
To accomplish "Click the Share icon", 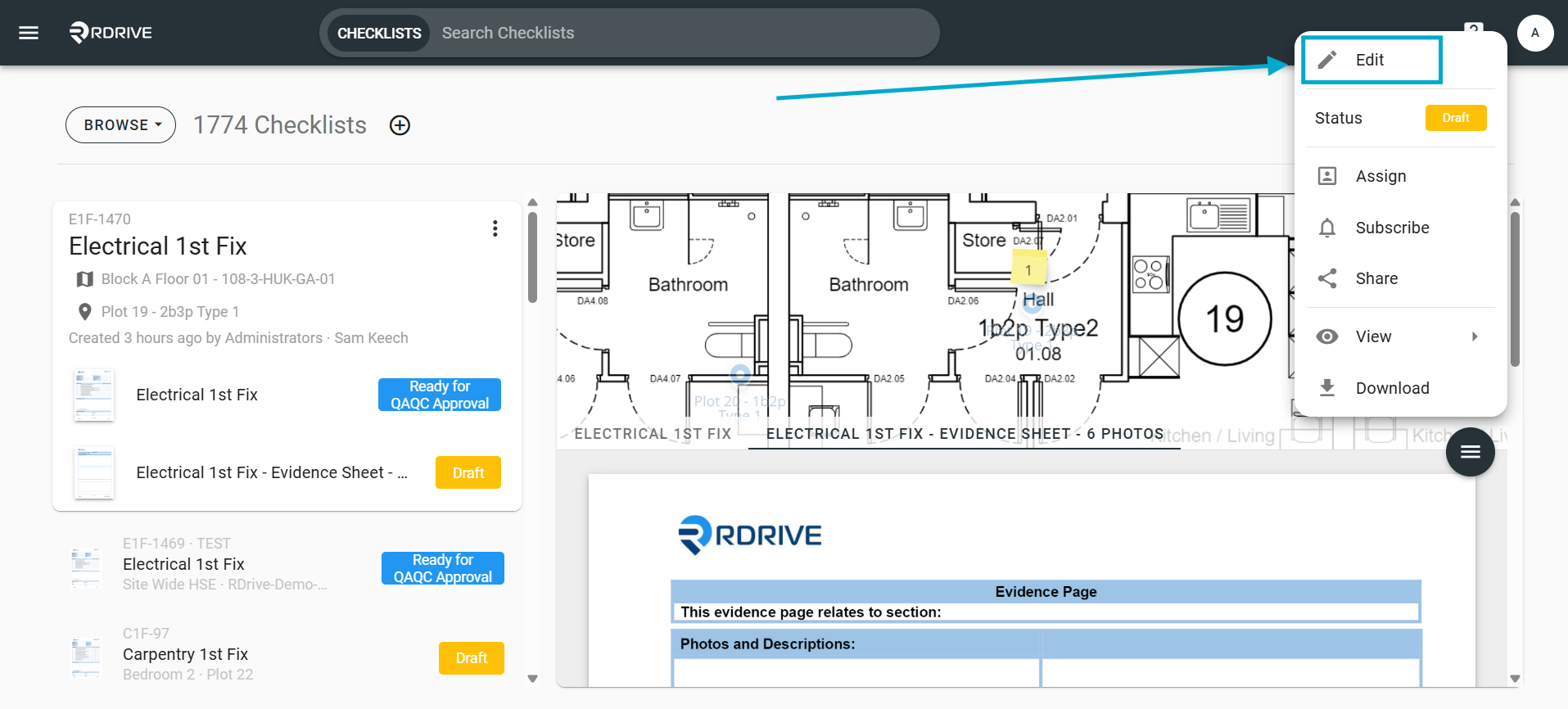I will 1327,278.
